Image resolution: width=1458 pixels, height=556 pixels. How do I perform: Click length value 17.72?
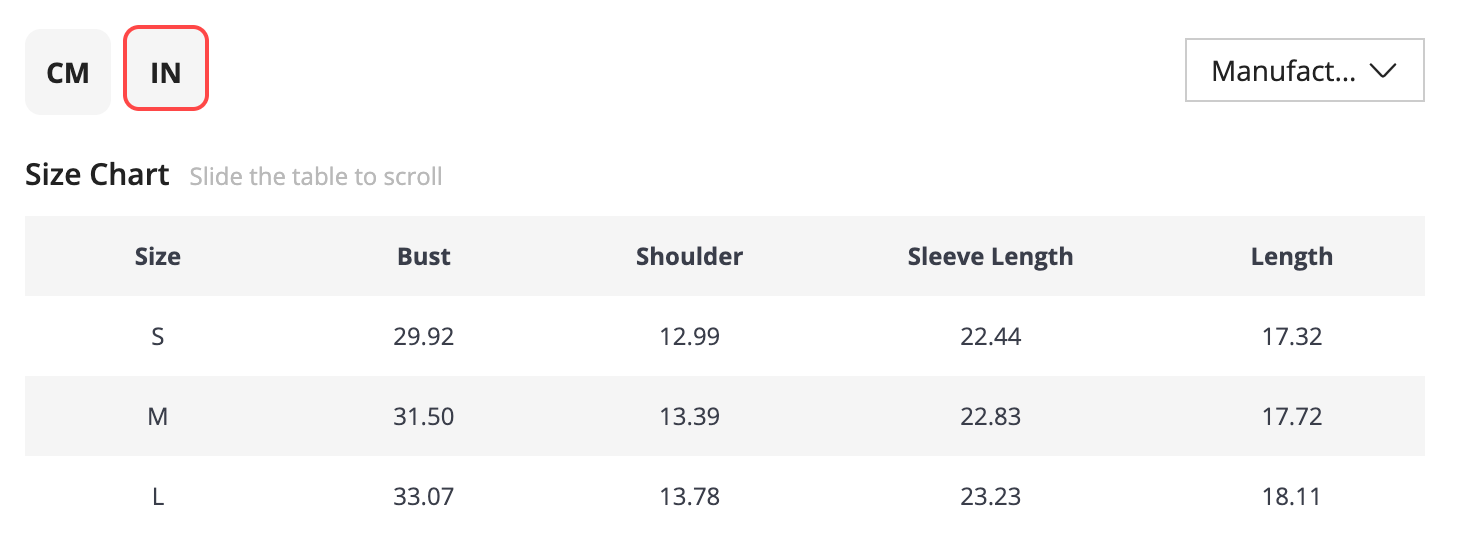1292,417
